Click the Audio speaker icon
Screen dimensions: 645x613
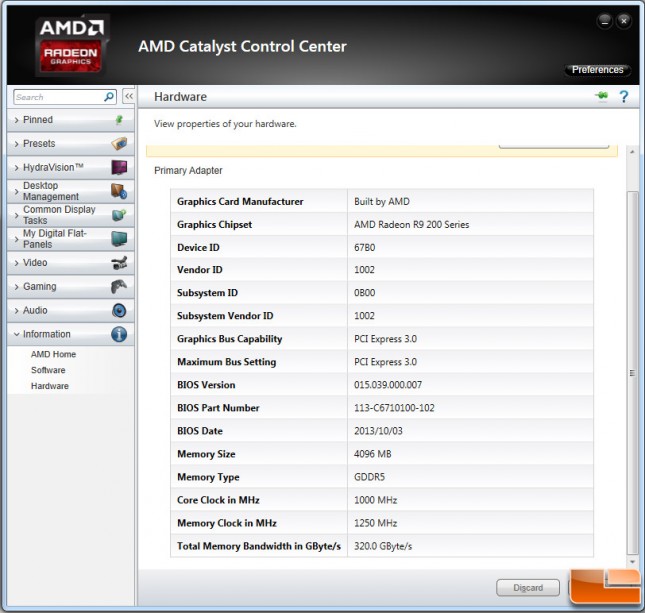coord(119,310)
